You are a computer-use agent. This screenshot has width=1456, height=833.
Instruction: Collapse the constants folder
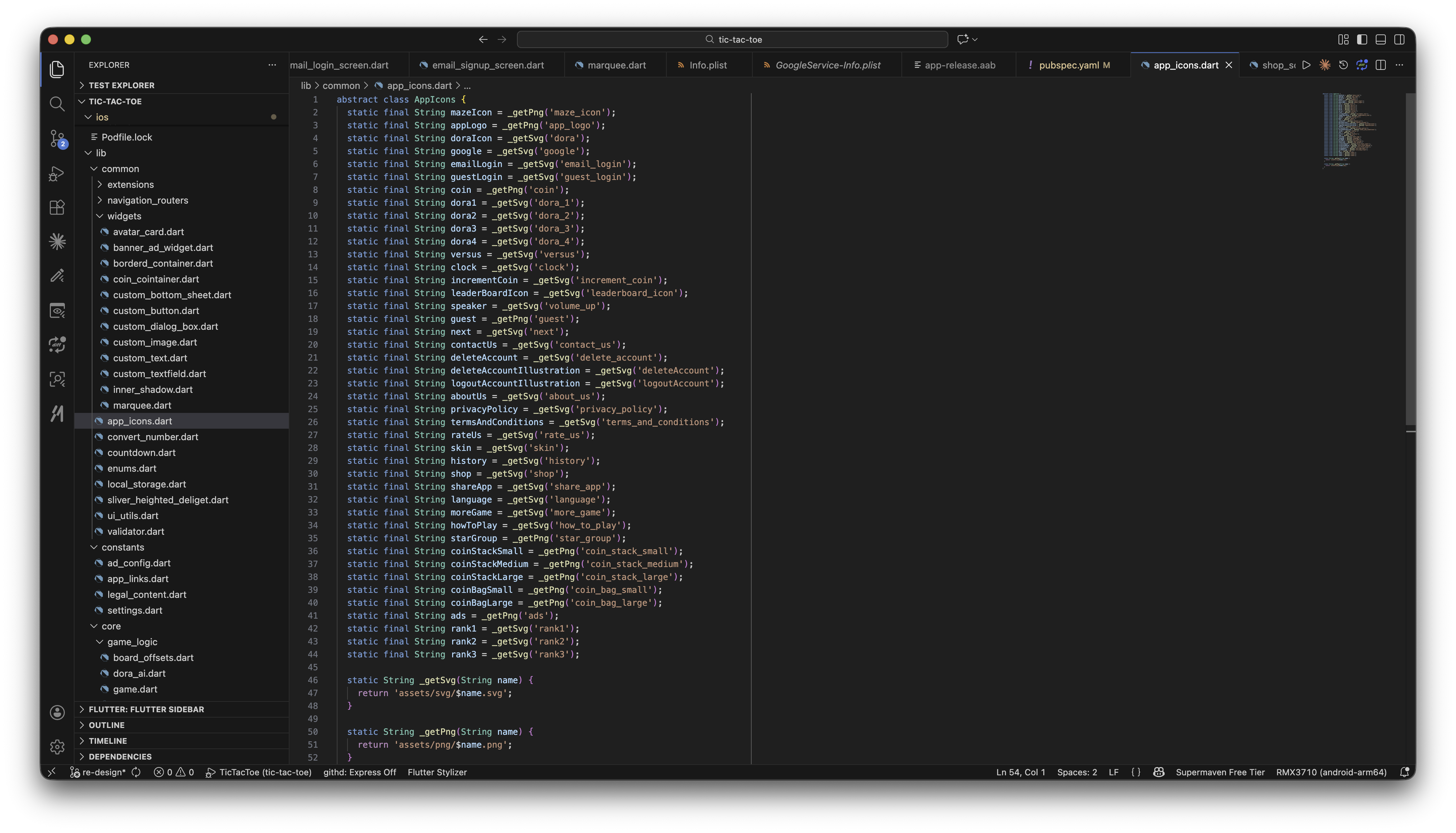(x=182, y=548)
